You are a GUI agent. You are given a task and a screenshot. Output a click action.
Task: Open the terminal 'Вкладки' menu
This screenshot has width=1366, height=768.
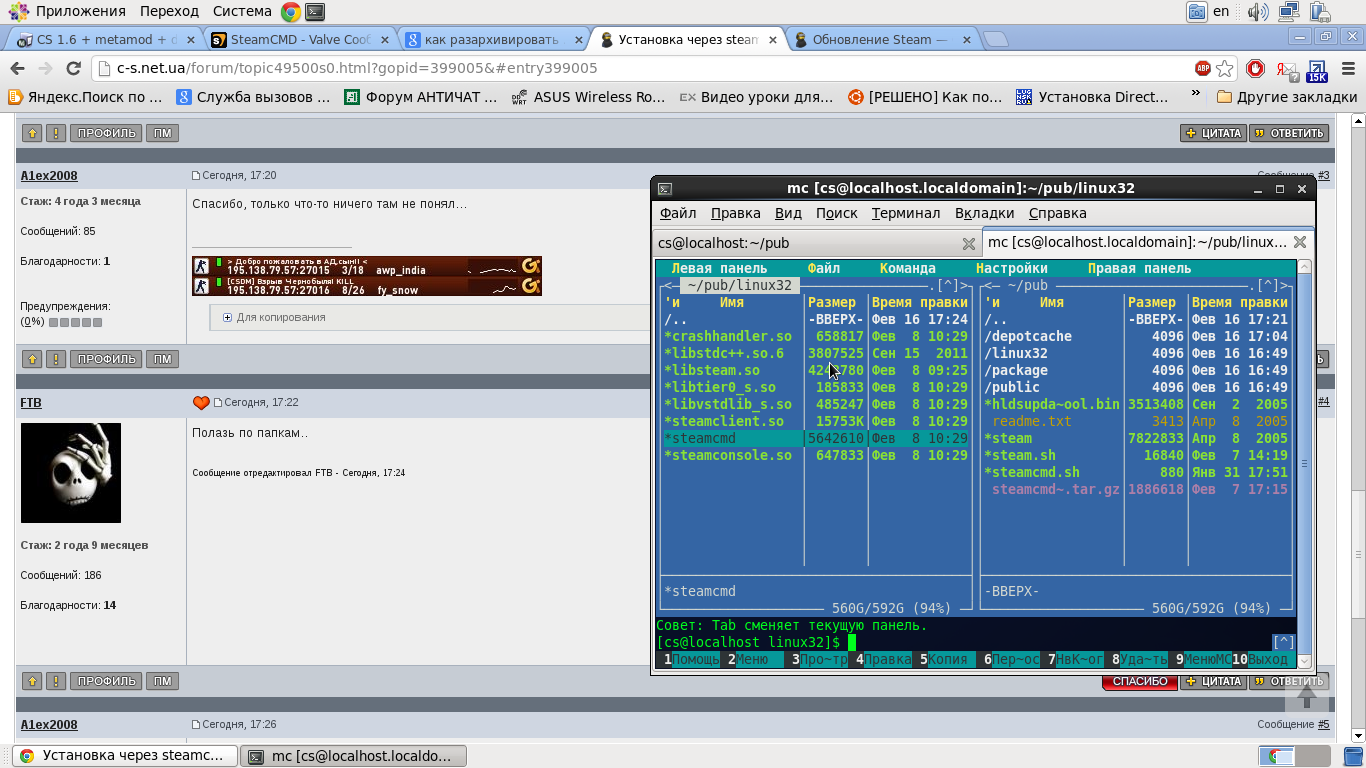pos(984,213)
